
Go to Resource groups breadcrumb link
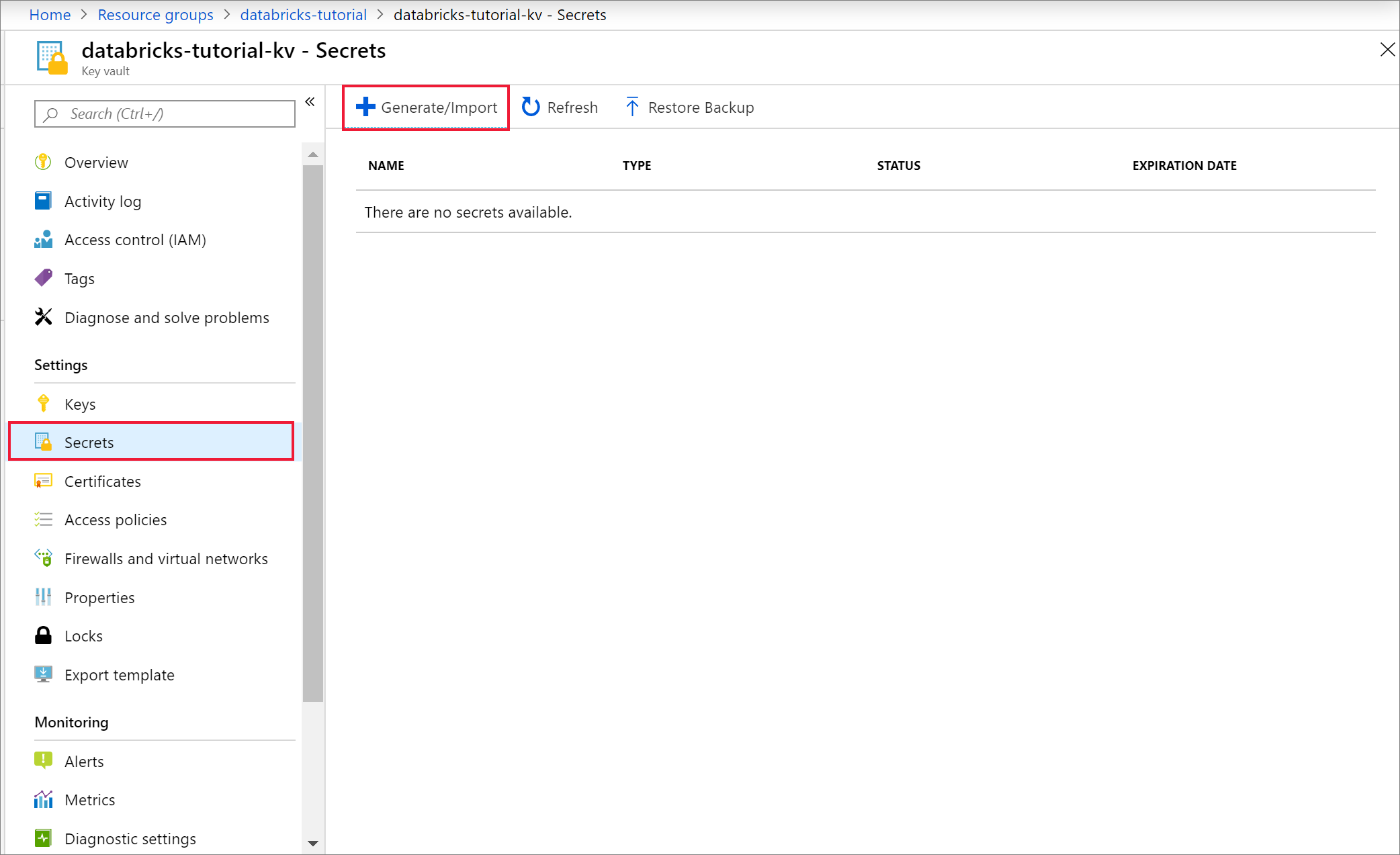click(x=155, y=15)
